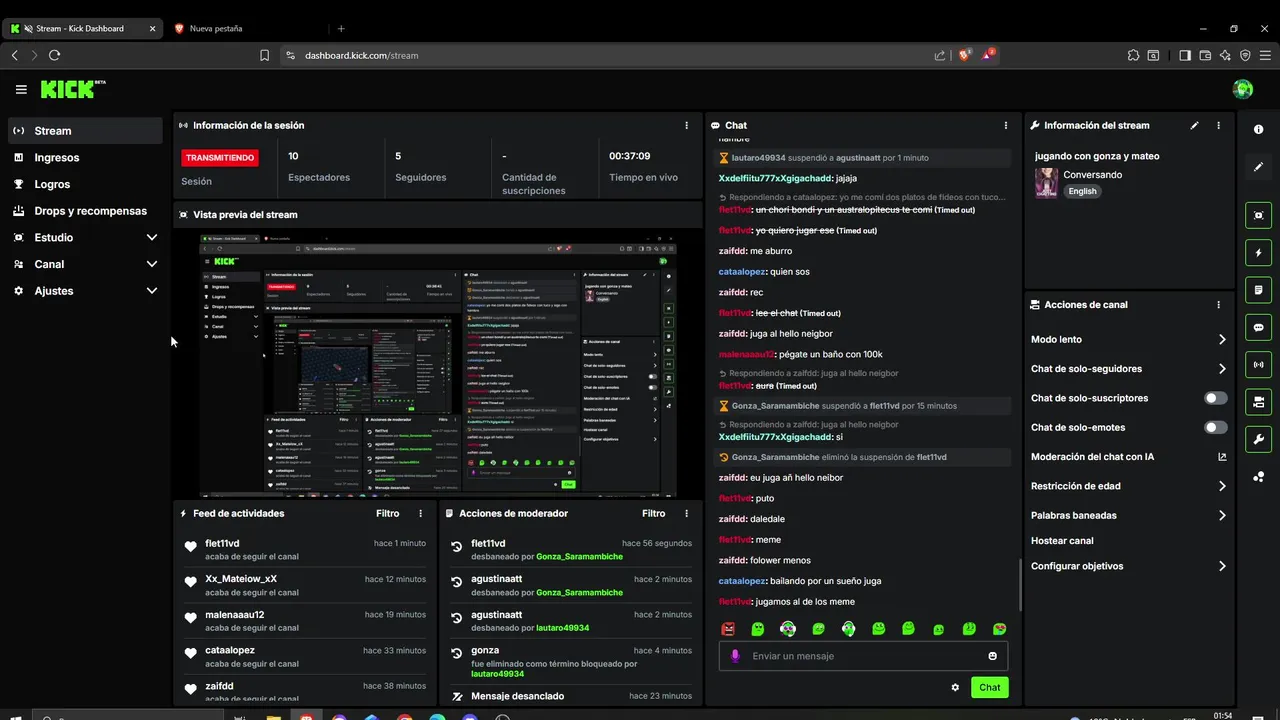Open Filtro in Feed de actividades
This screenshot has width=1280, height=720.
click(x=388, y=513)
